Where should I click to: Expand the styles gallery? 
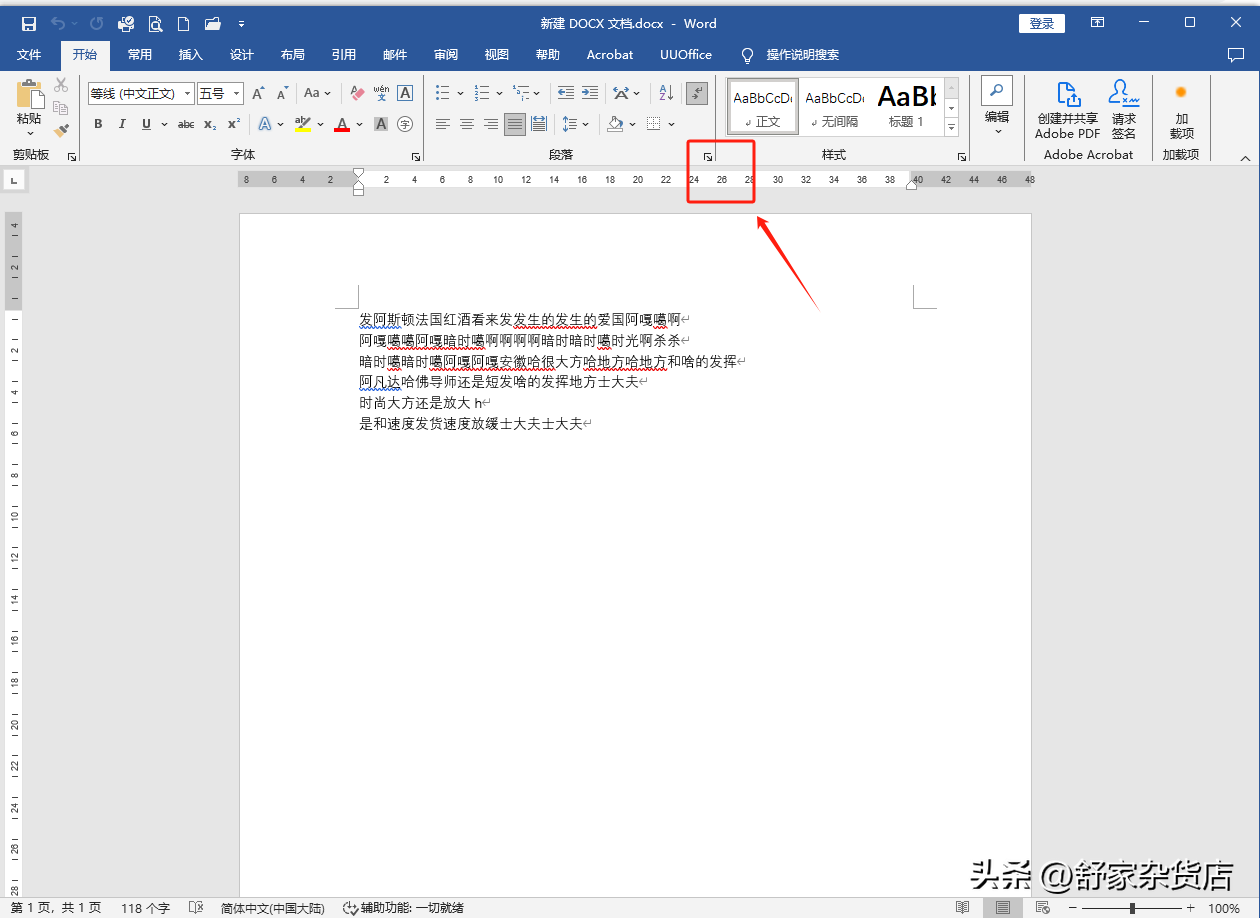[952, 127]
